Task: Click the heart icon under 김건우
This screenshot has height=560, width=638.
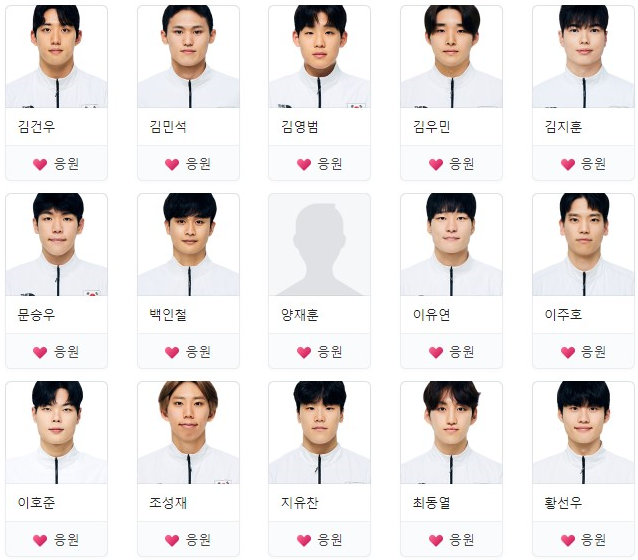Action: click(40, 164)
